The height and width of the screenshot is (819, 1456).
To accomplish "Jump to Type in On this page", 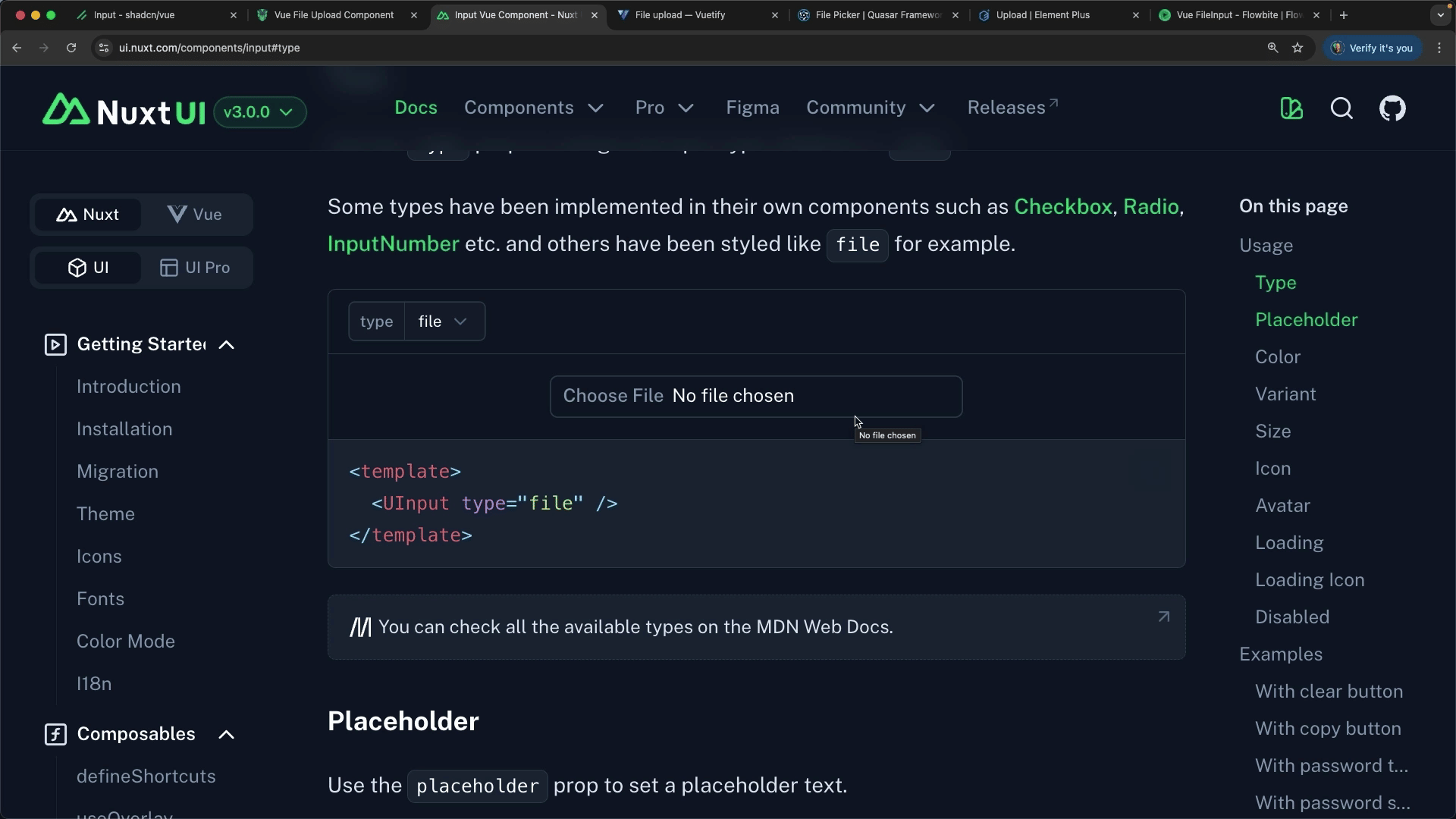I will coord(1276,283).
